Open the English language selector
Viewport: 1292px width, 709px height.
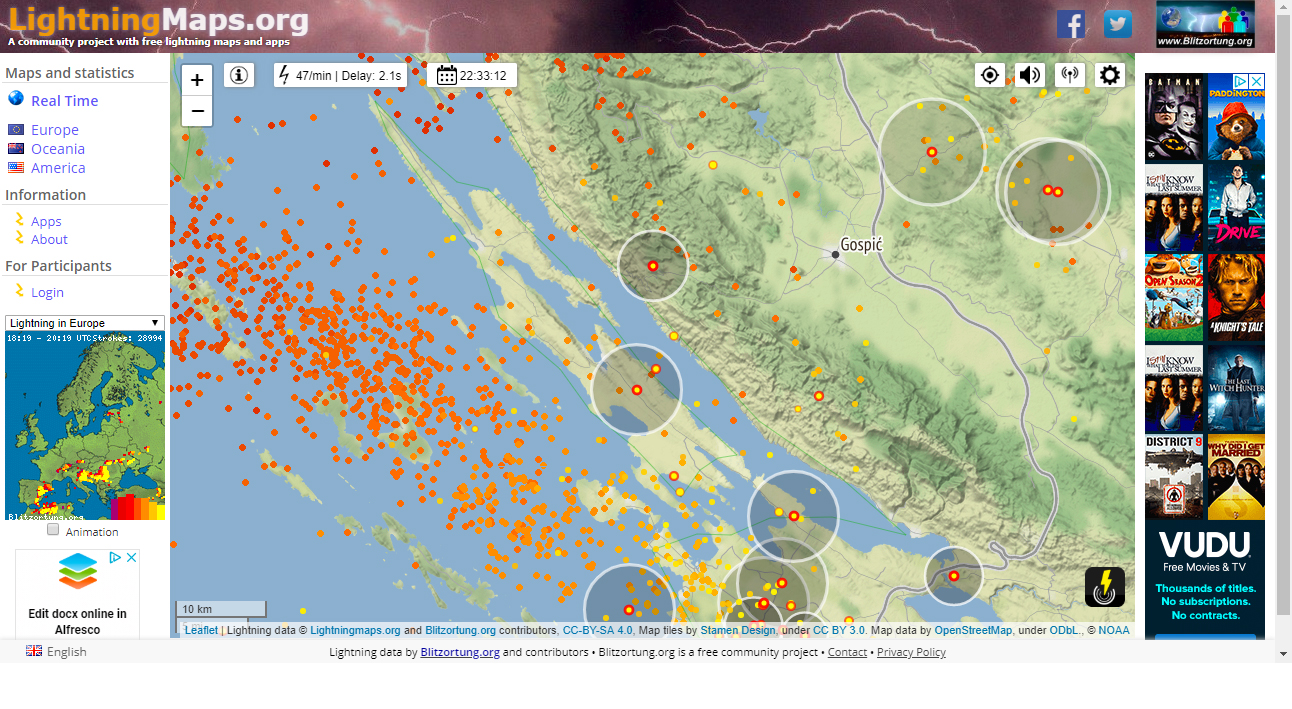[x=57, y=651]
